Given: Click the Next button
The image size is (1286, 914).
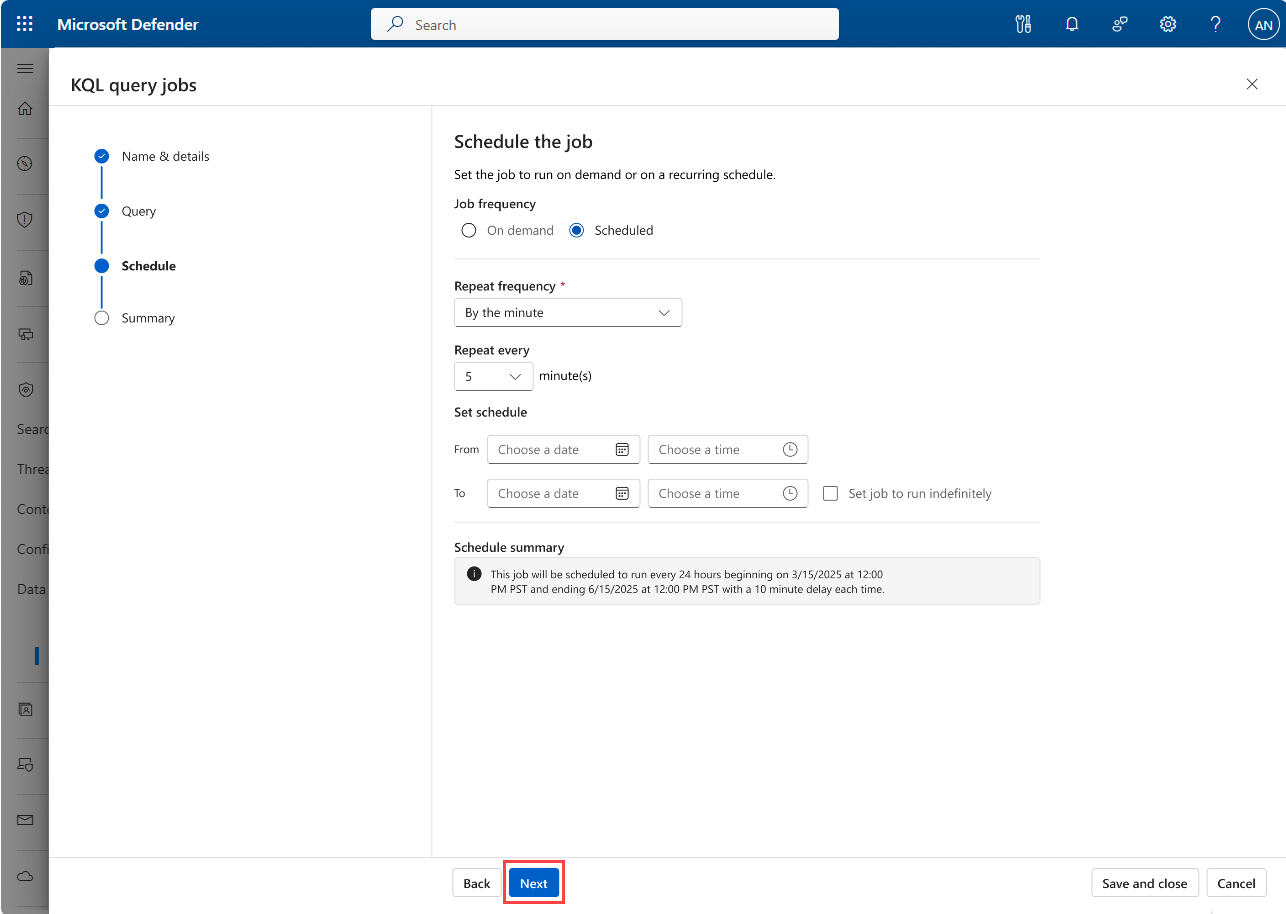Looking at the screenshot, I should (534, 883).
